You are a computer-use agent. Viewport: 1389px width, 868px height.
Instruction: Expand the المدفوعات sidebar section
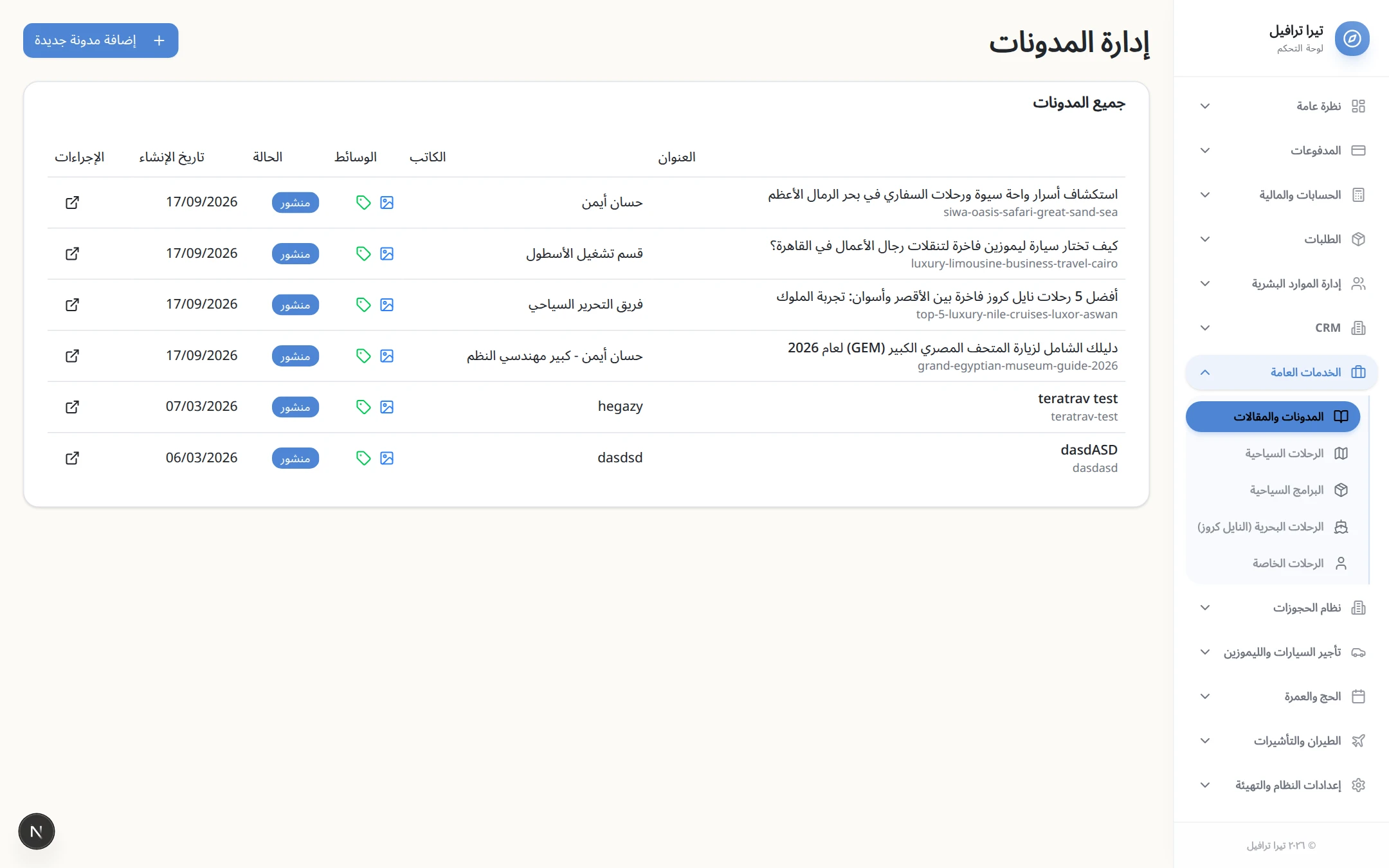(1282, 150)
